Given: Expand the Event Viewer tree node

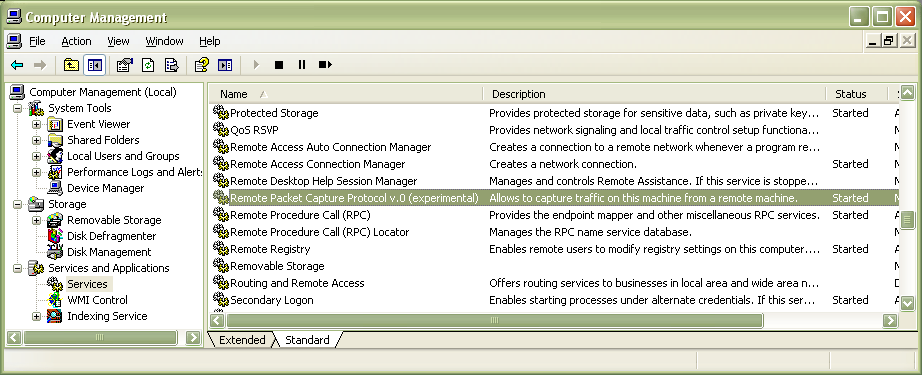Looking at the screenshot, I should (x=36, y=124).
